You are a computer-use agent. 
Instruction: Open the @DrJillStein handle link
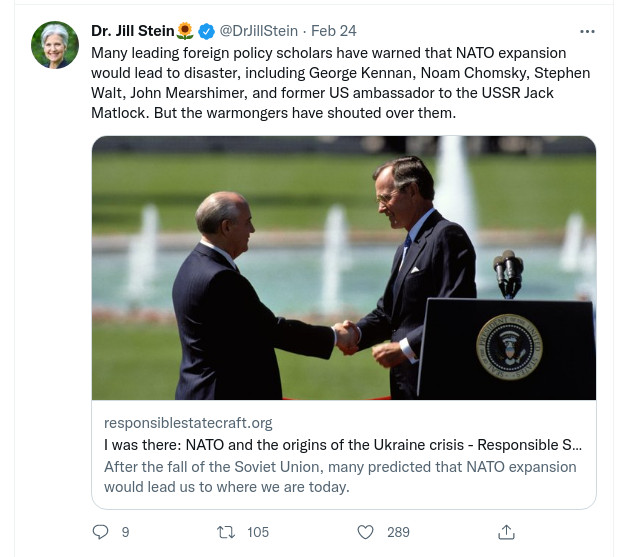point(258,31)
